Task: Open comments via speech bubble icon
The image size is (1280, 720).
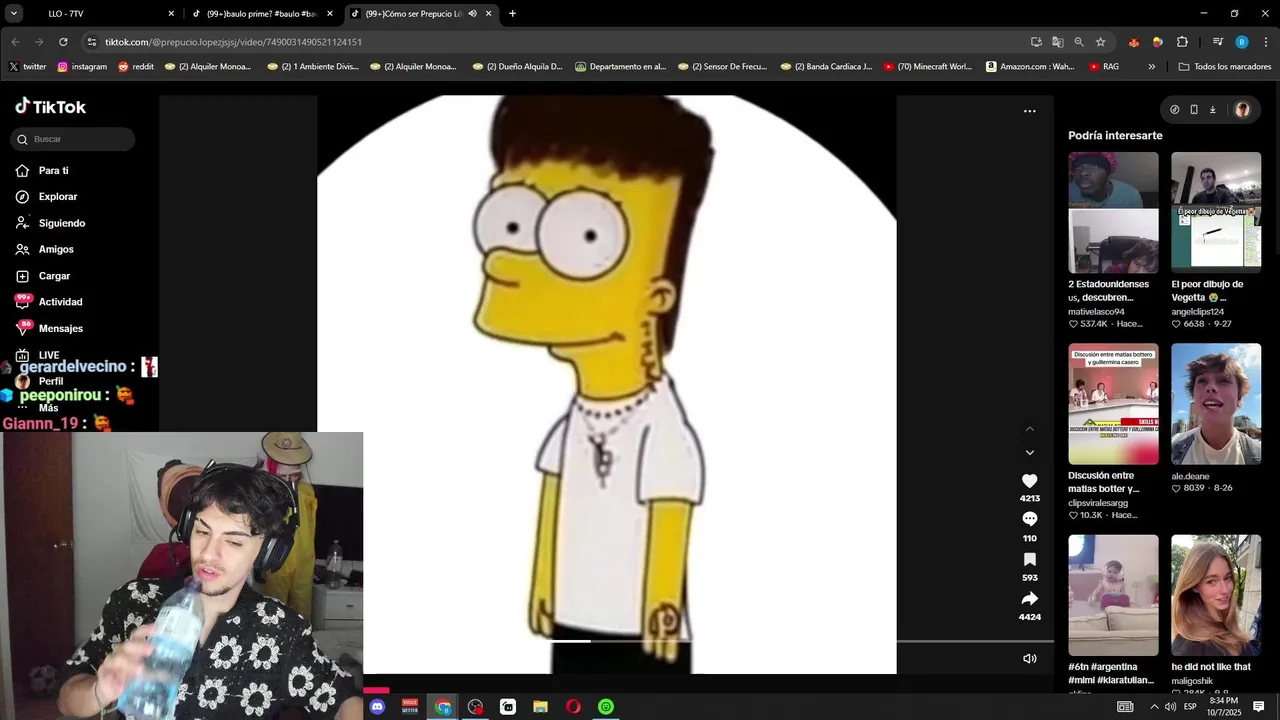Action: pyautogui.click(x=1029, y=519)
